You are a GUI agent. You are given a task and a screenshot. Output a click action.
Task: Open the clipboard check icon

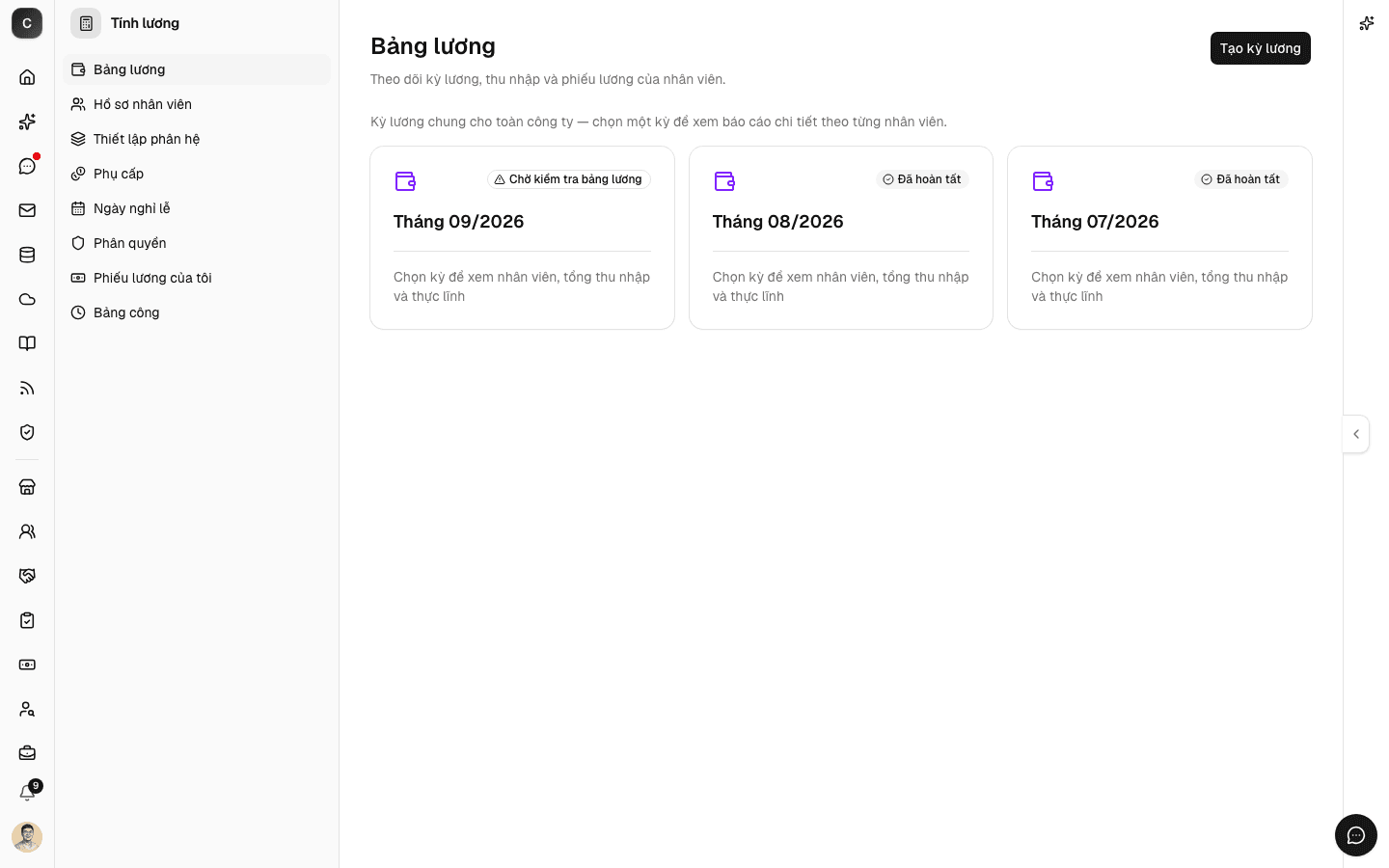point(27,620)
